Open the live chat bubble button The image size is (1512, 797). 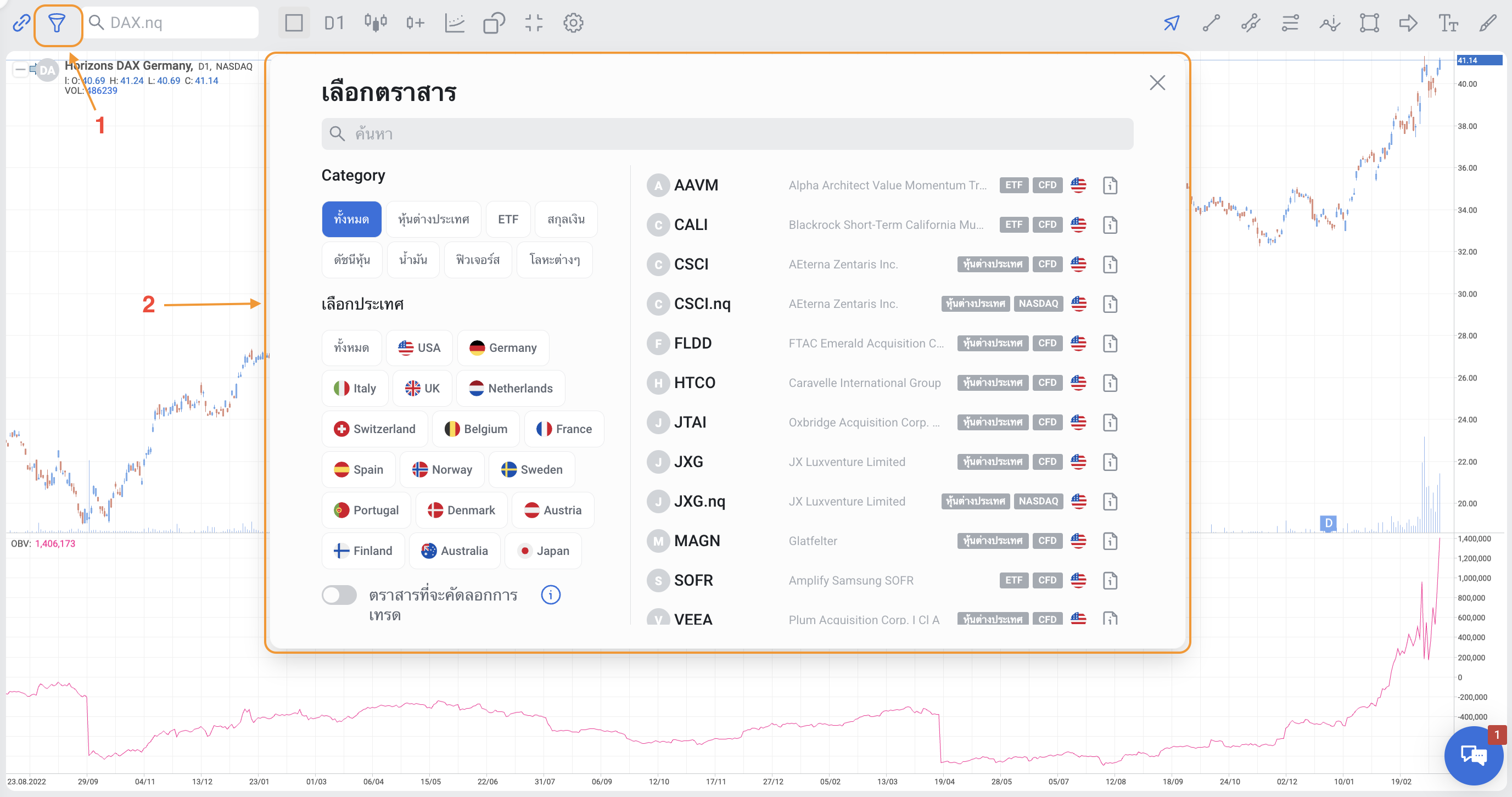tap(1473, 755)
